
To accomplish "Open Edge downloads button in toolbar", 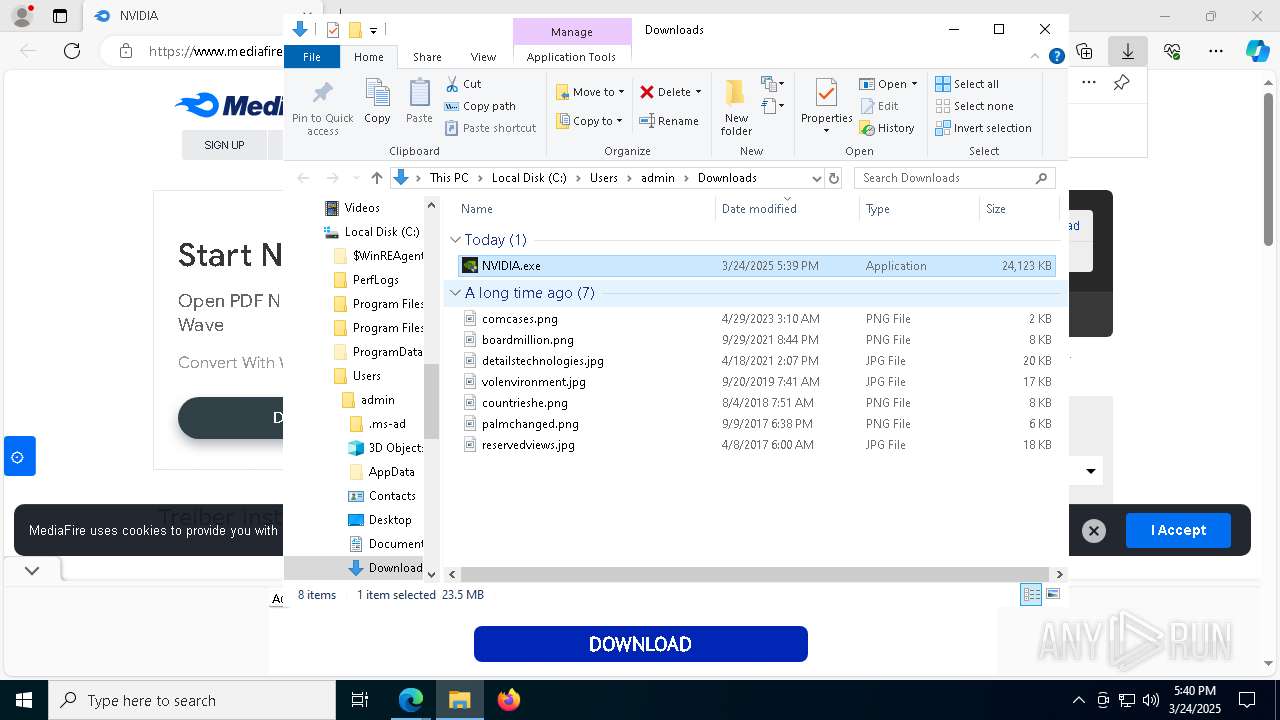I will (x=1127, y=51).
